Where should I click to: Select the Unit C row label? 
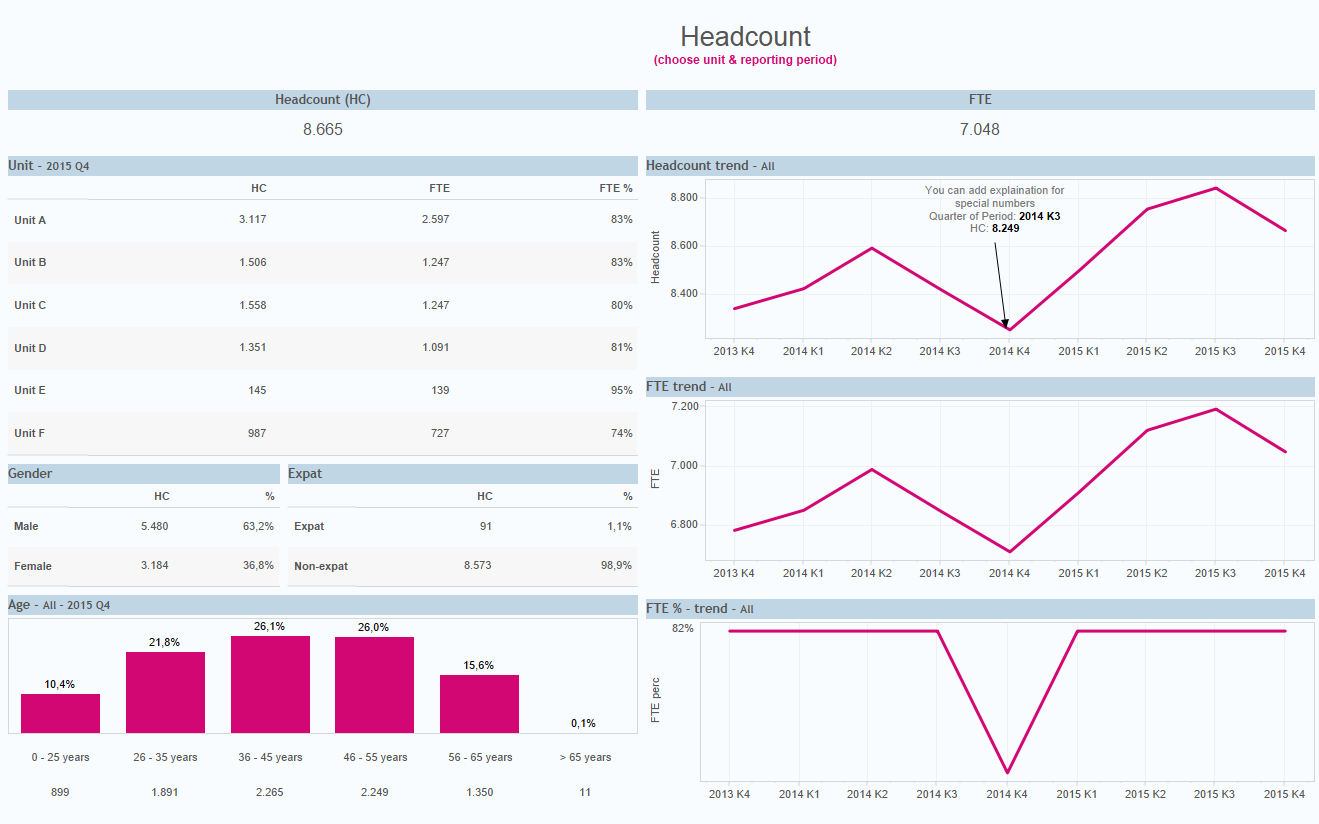[x=30, y=305]
